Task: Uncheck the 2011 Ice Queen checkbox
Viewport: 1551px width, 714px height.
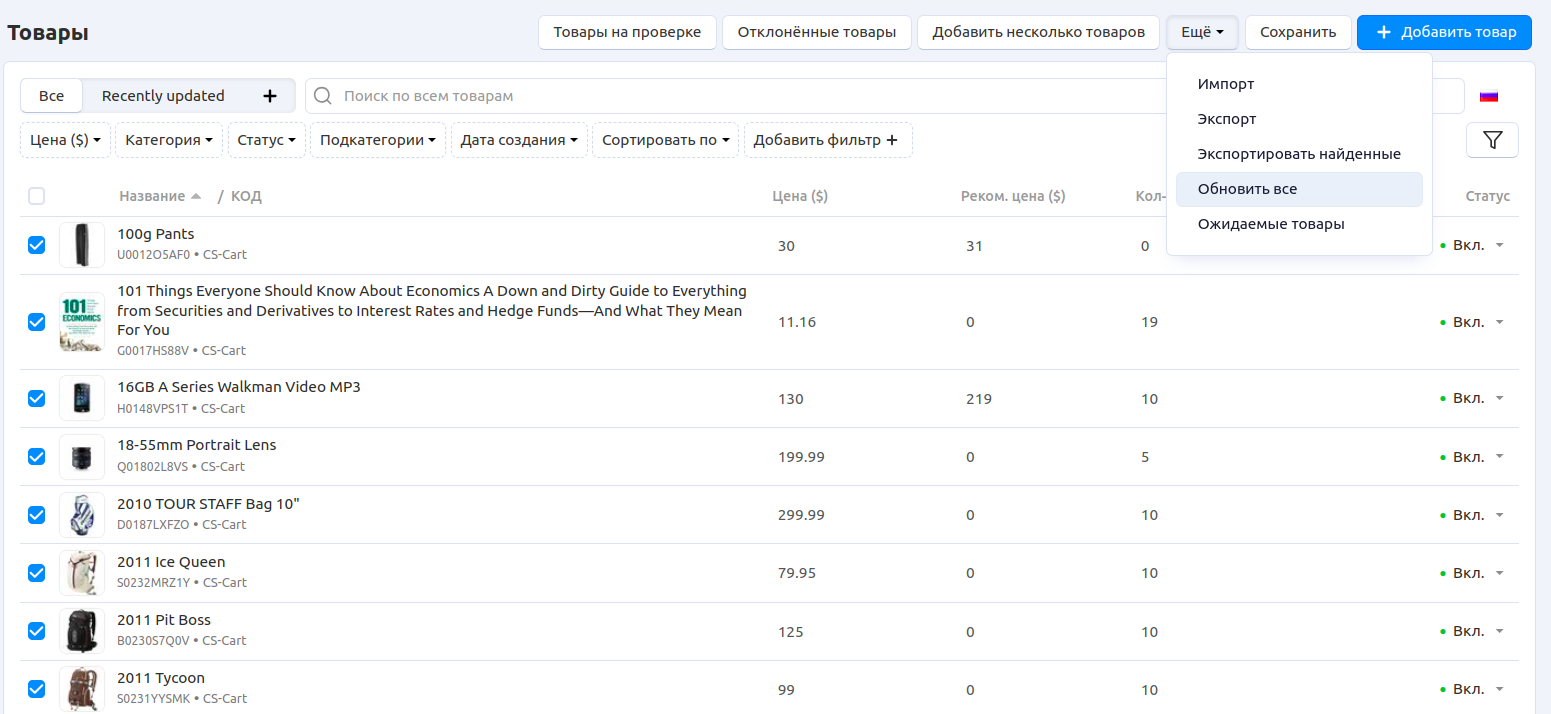Action: point(37,573)
